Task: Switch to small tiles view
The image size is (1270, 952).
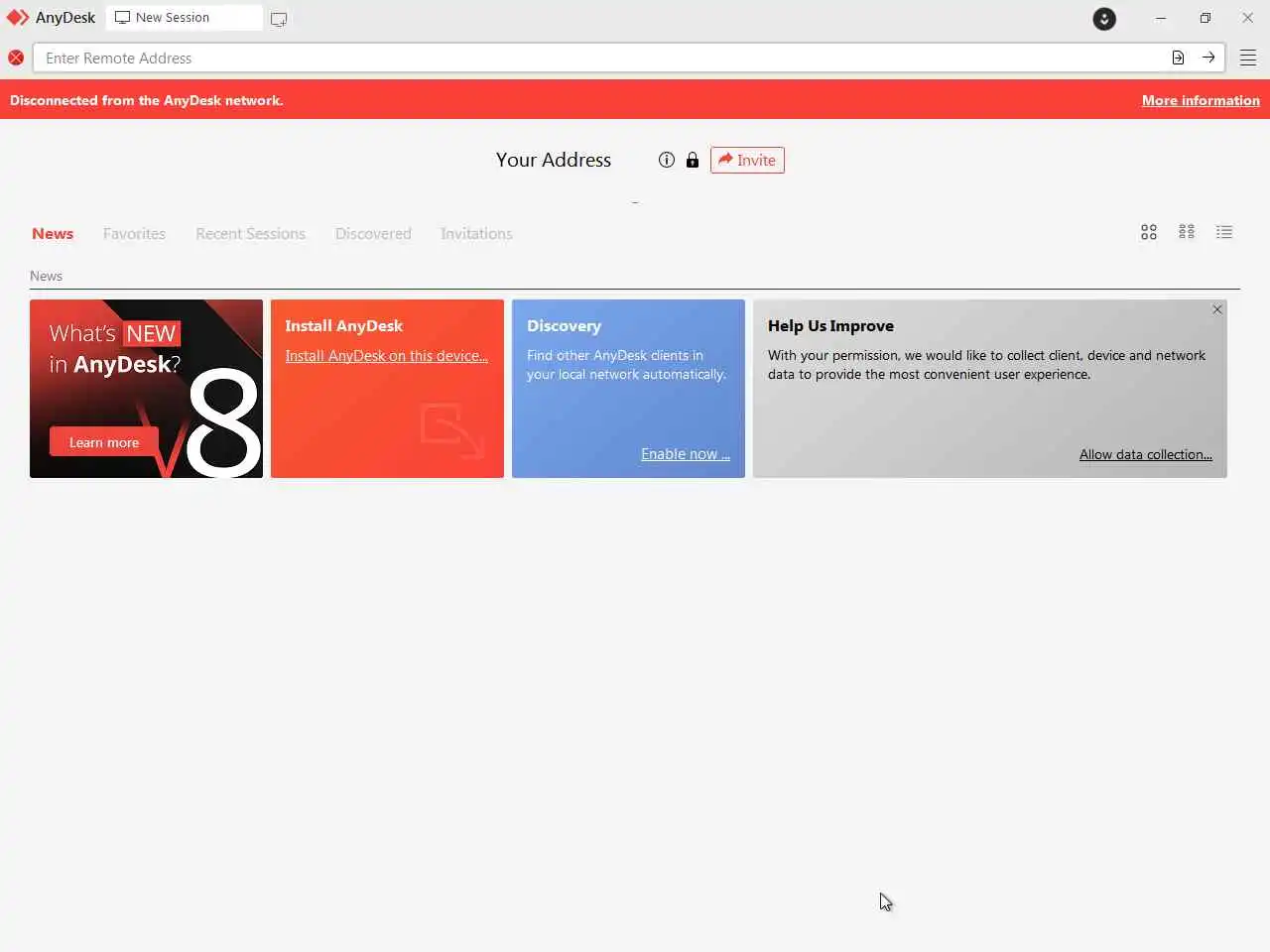Action: point(1187,232)
